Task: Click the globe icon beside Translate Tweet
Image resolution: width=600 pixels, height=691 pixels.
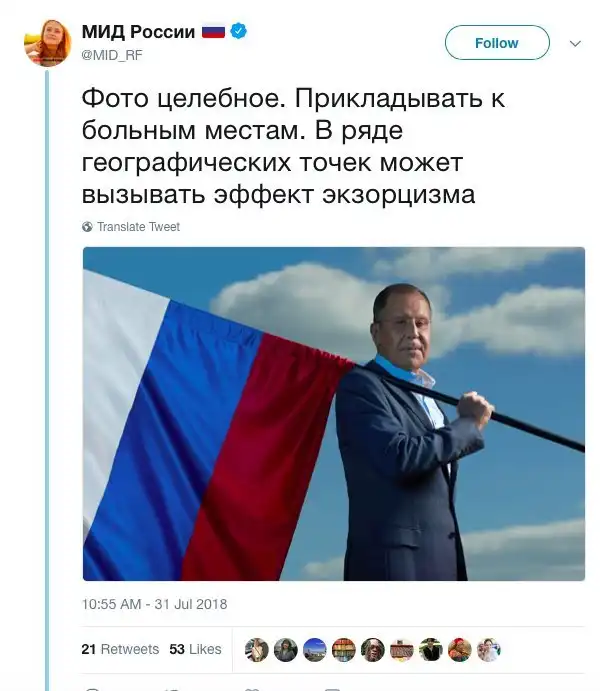Action: coord(87,227)
